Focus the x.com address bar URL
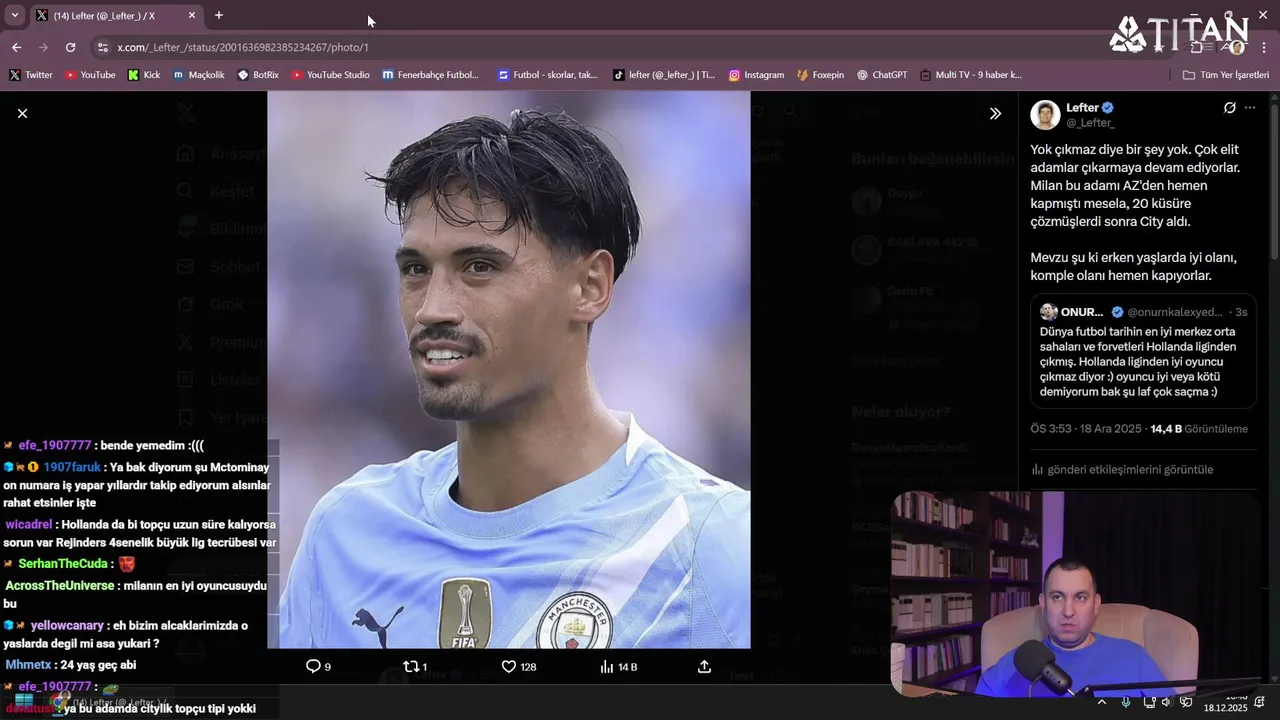 coord(243,47)
